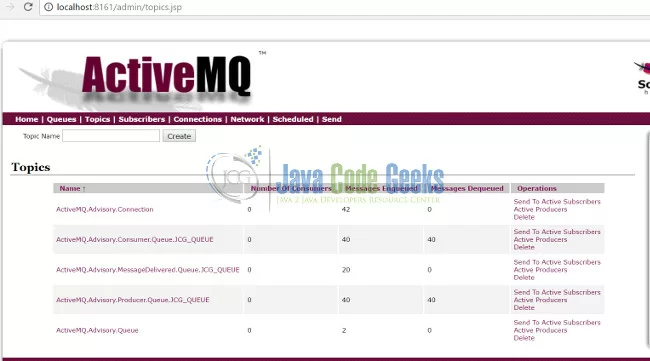Click the Topic Name input field
Screen dimensions: 650x361
coord(111,136)
